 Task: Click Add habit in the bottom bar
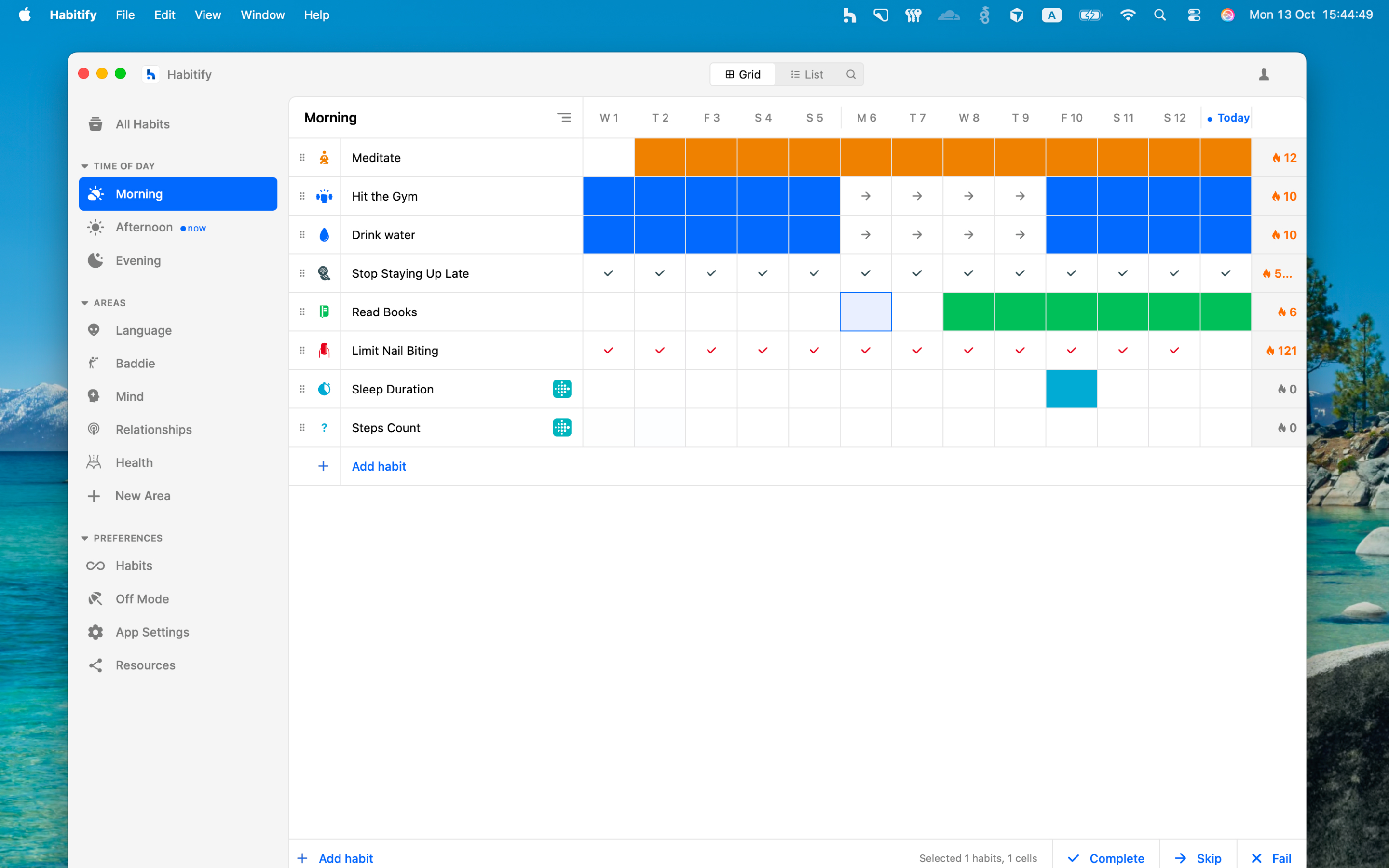click(x=335, y=858)
